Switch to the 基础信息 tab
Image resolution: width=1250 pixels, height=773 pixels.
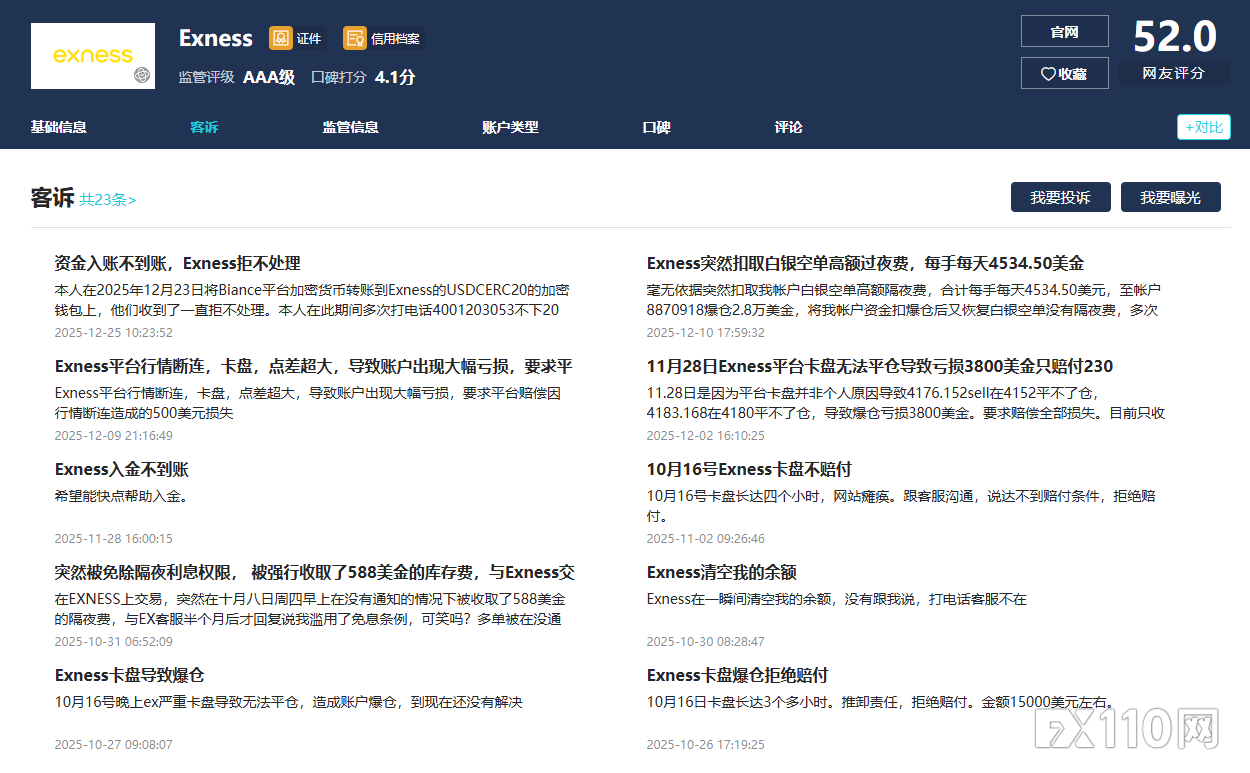tap(58, 127)
